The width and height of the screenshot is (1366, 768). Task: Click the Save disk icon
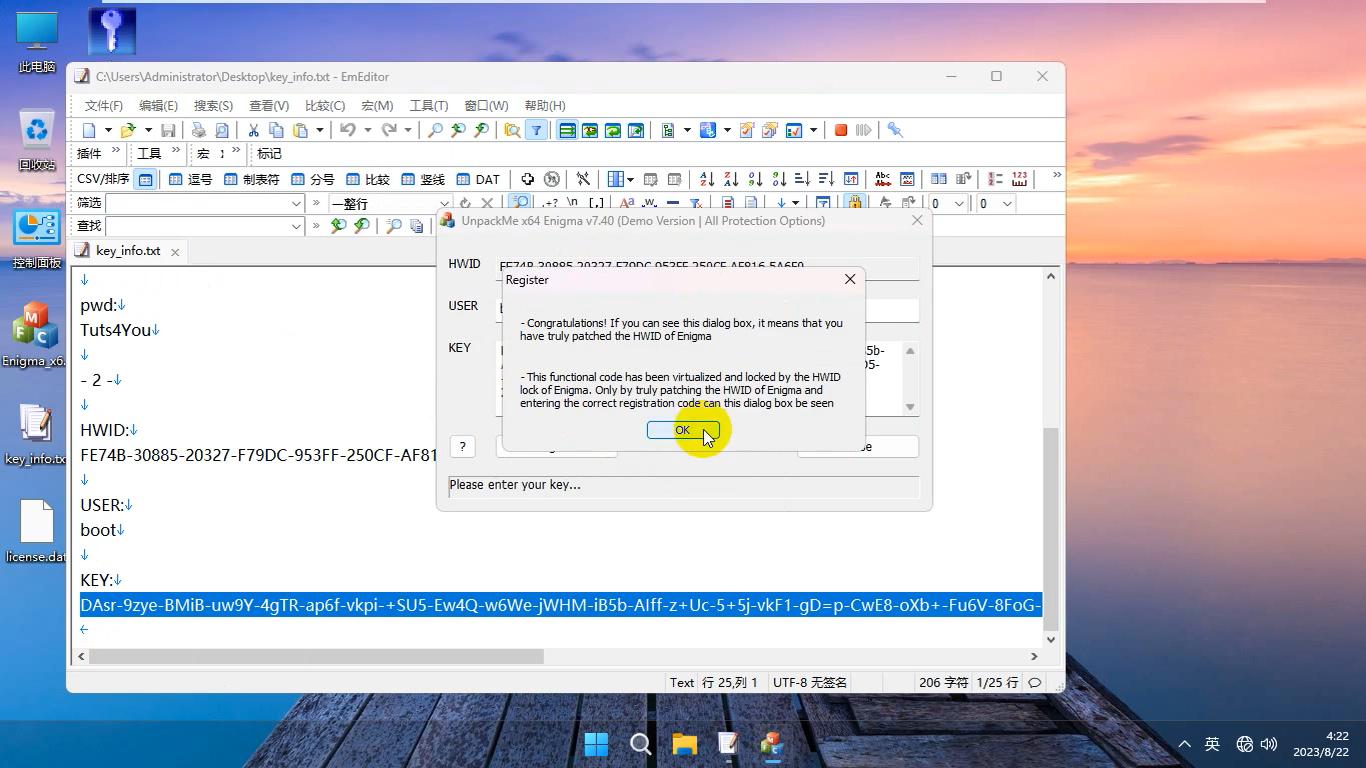[169, 130]
